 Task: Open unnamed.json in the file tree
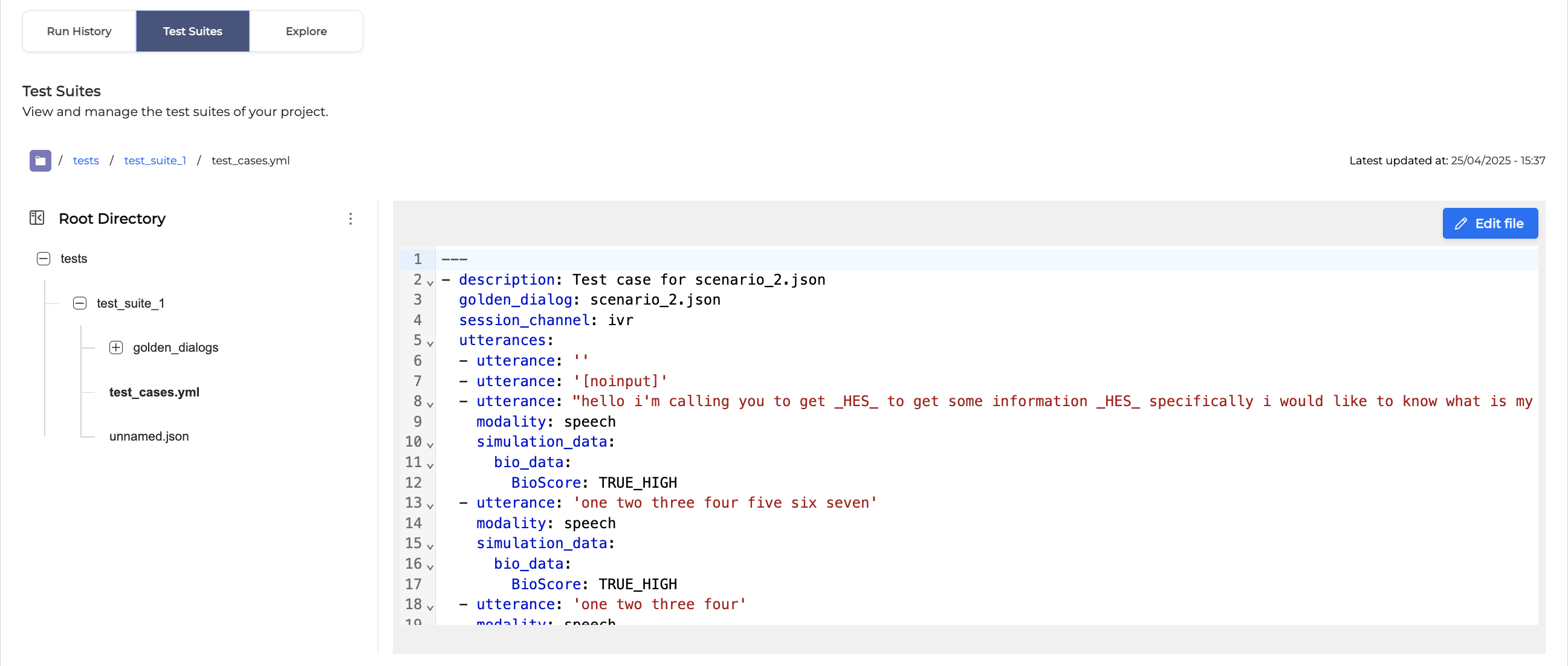149,436
